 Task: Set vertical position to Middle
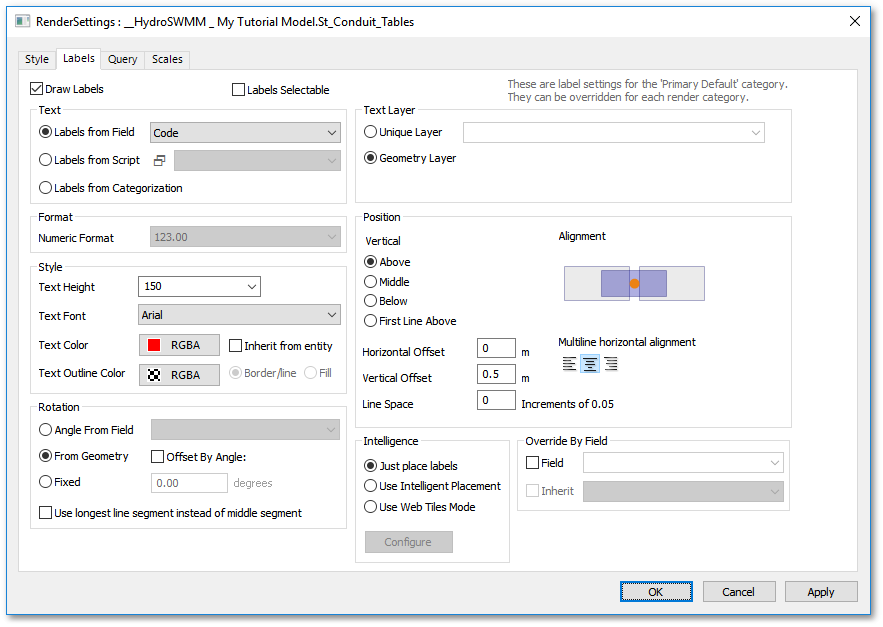[370, 281]
